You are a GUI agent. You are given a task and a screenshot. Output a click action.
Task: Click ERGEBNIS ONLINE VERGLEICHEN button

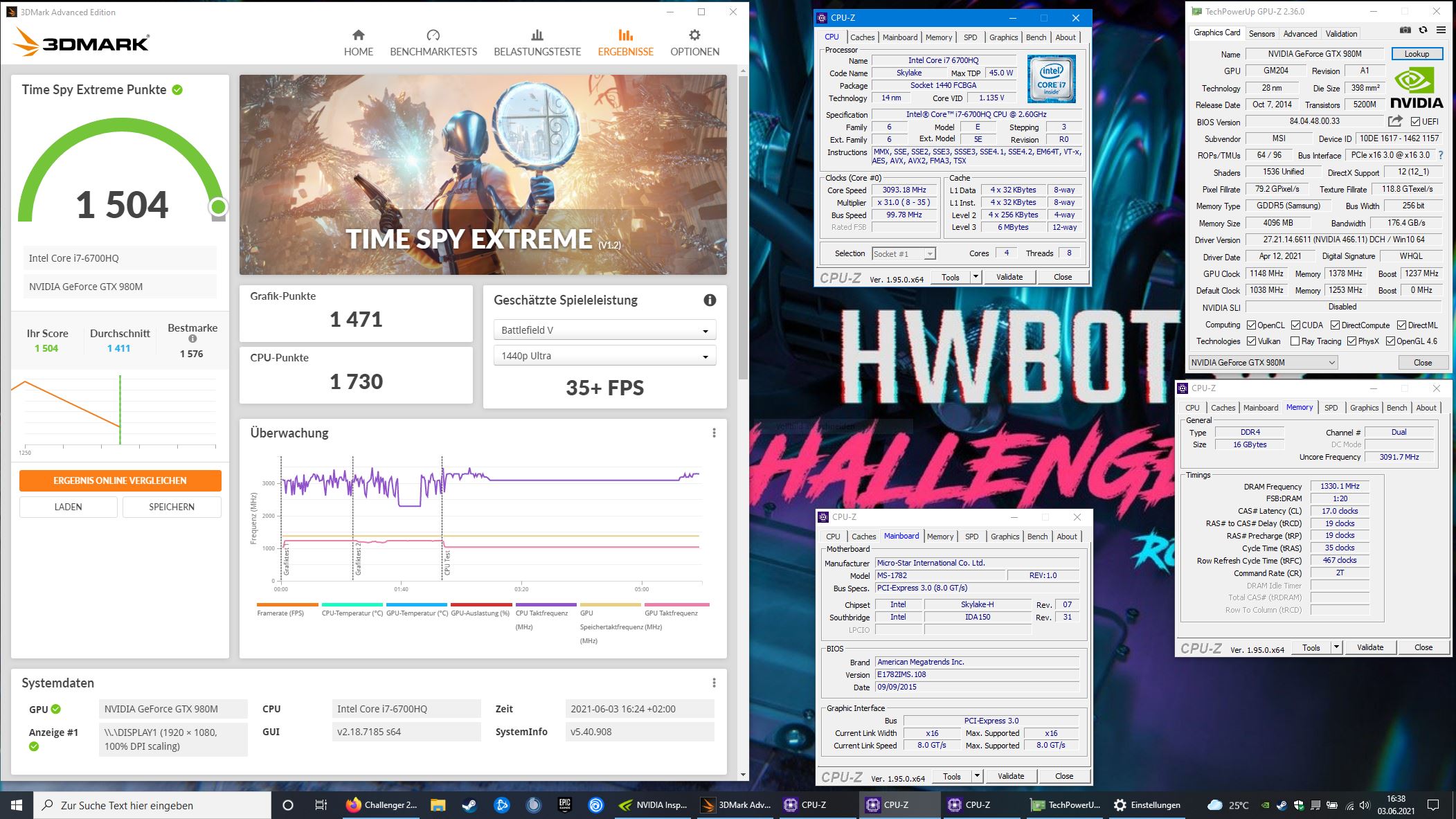click(120, 480)
